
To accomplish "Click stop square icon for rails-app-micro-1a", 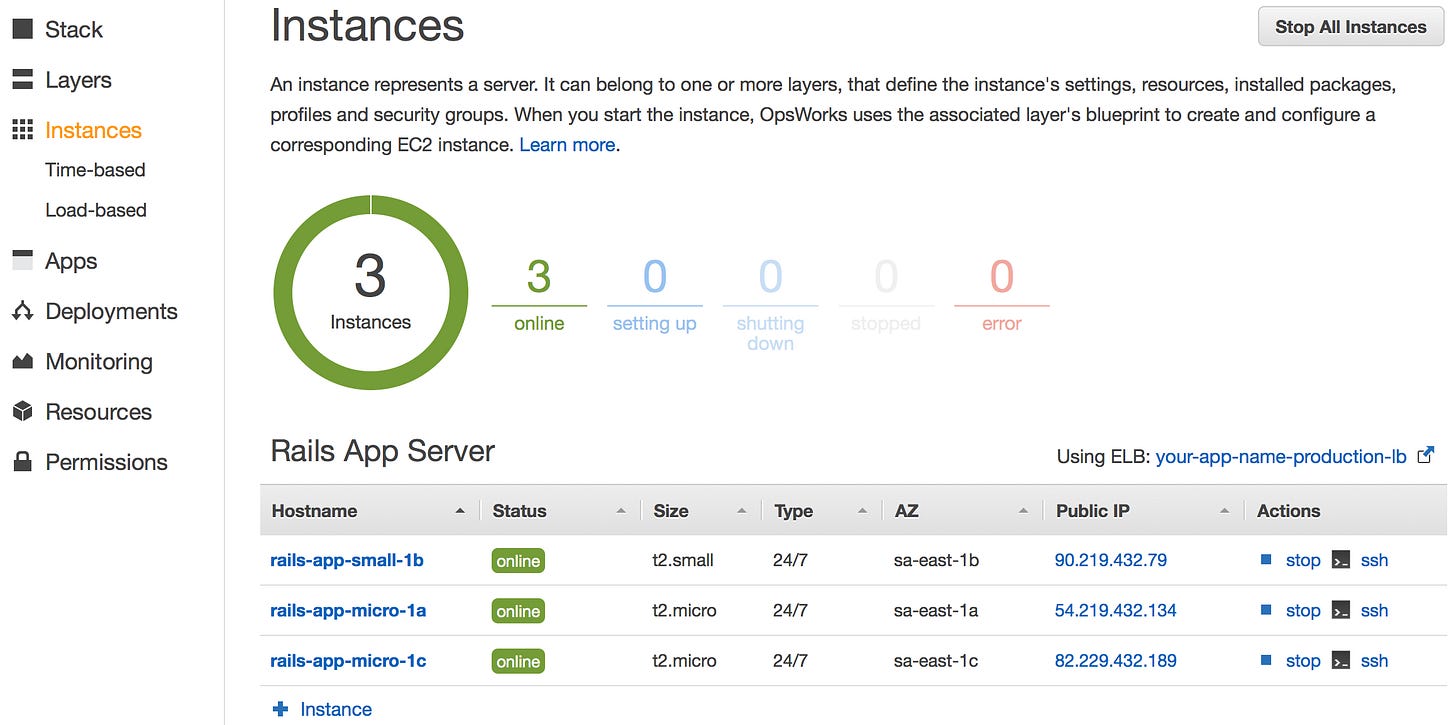I will pyautogui.click(x=1267, y=610).
